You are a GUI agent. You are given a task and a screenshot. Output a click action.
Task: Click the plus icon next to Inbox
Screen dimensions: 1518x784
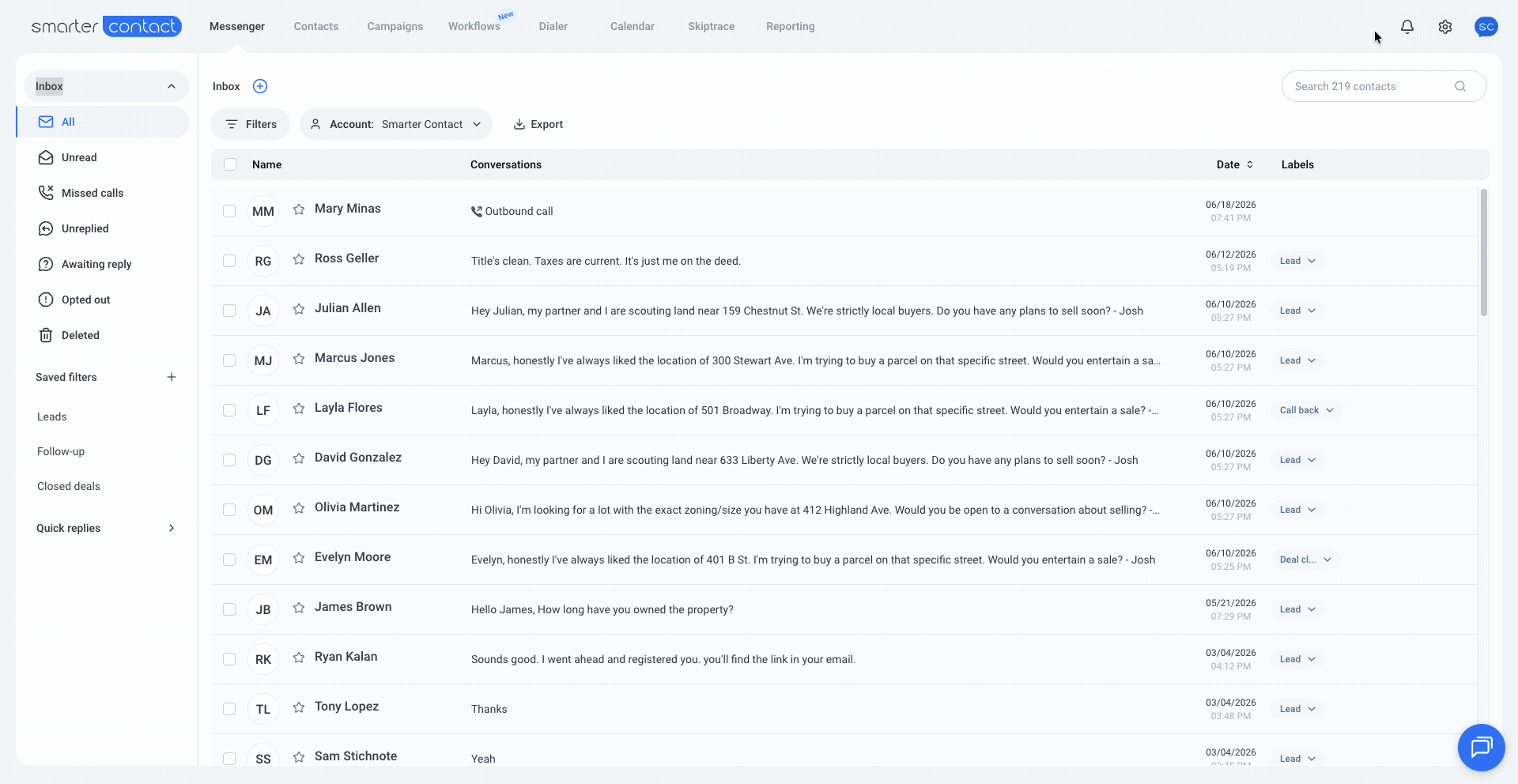click(x=260, y=86)
